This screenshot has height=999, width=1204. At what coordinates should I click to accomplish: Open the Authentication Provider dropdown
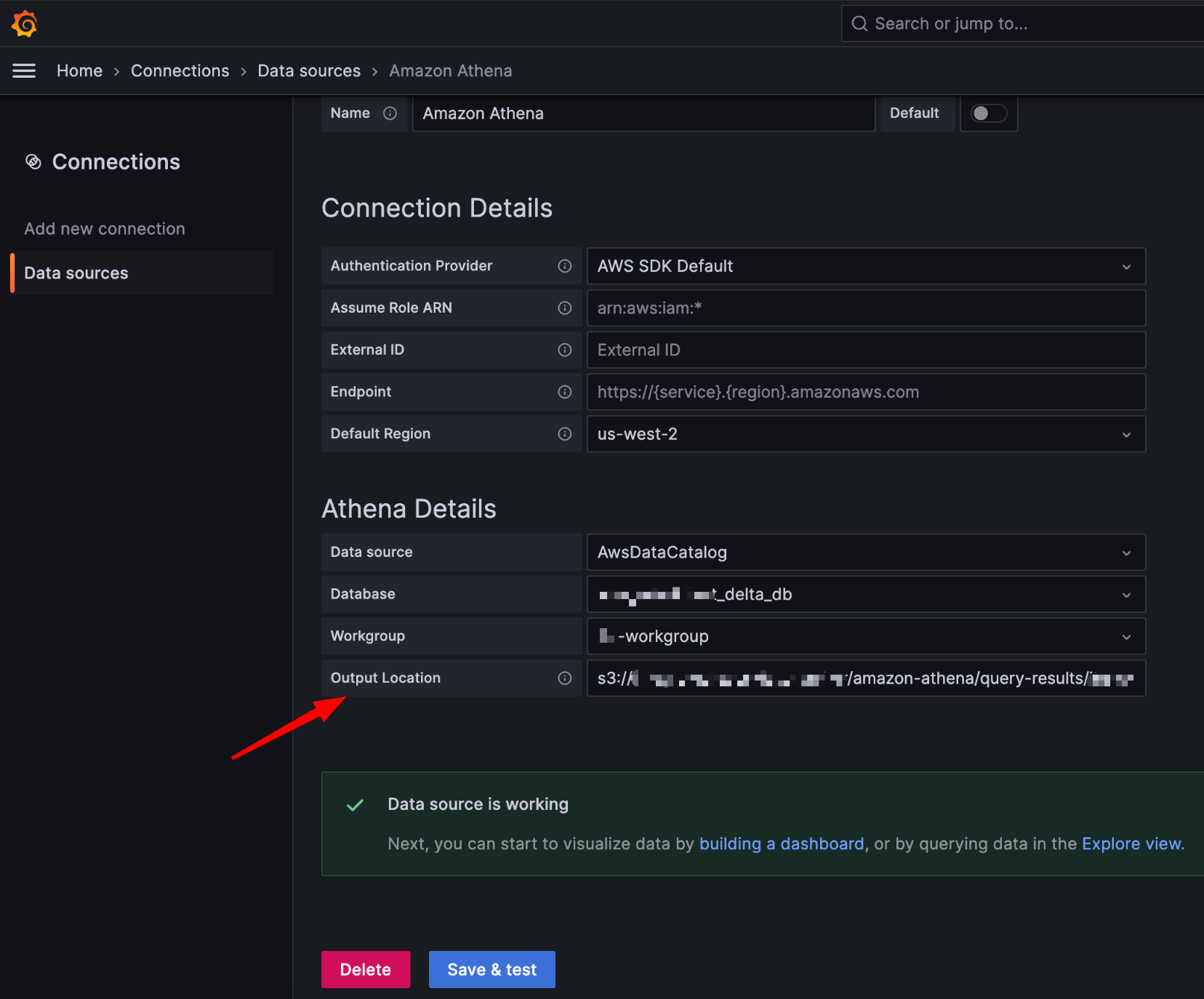click(1126, 266)
